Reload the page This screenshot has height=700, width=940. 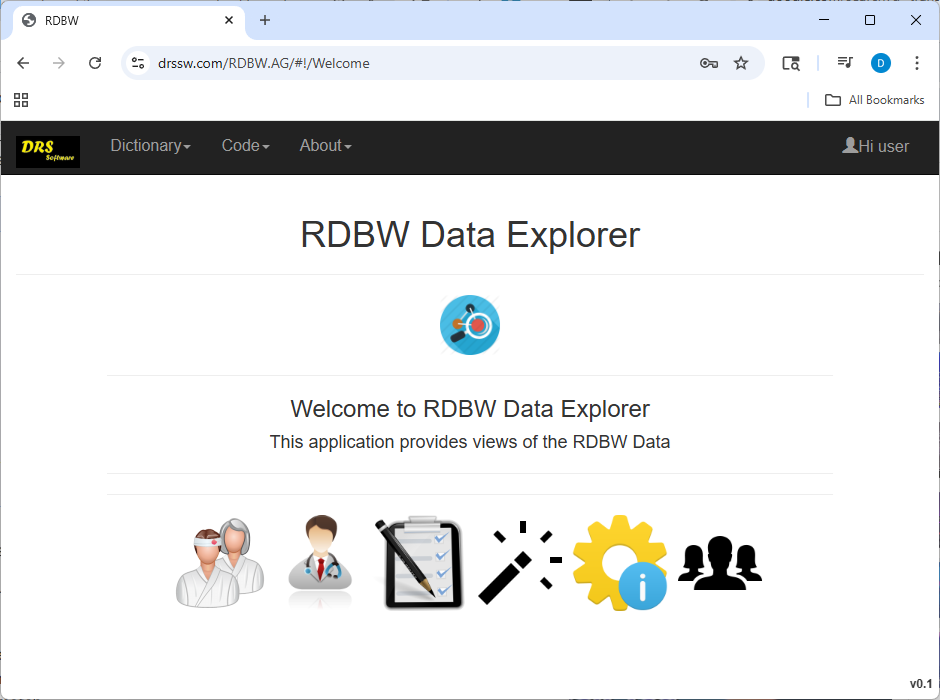(x=95, y=63)
